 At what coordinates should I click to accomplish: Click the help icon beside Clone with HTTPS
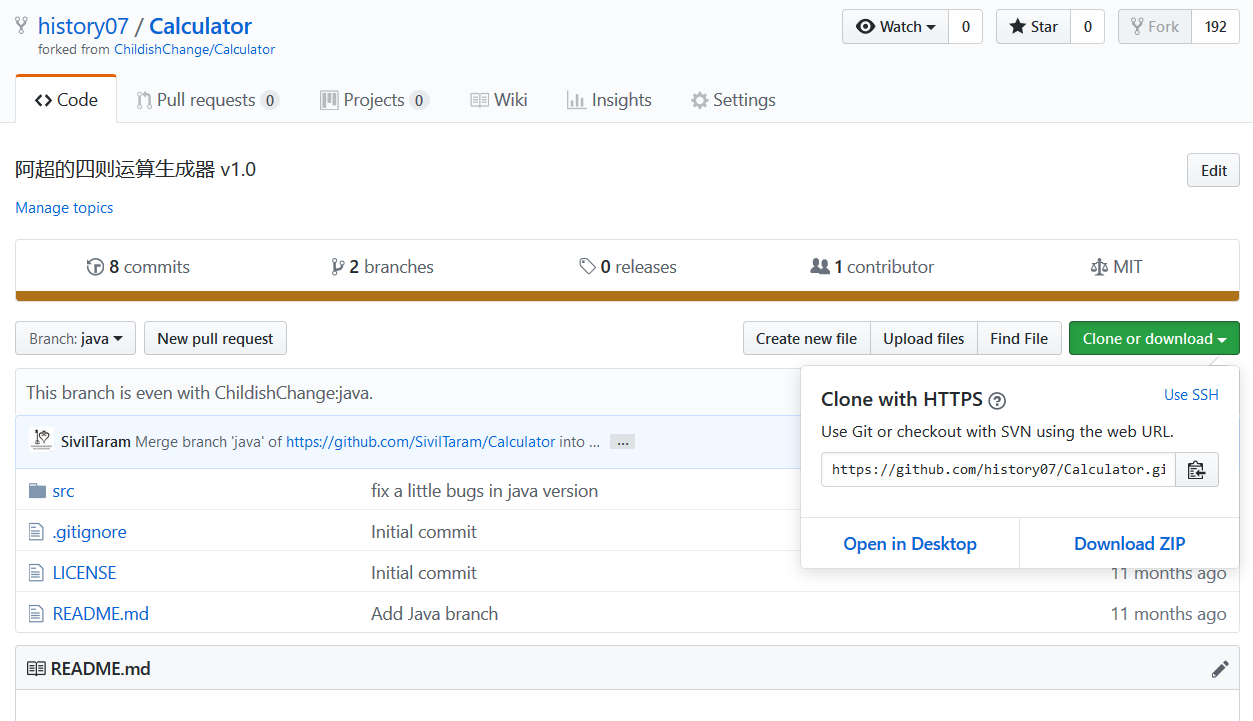[997, 401]
